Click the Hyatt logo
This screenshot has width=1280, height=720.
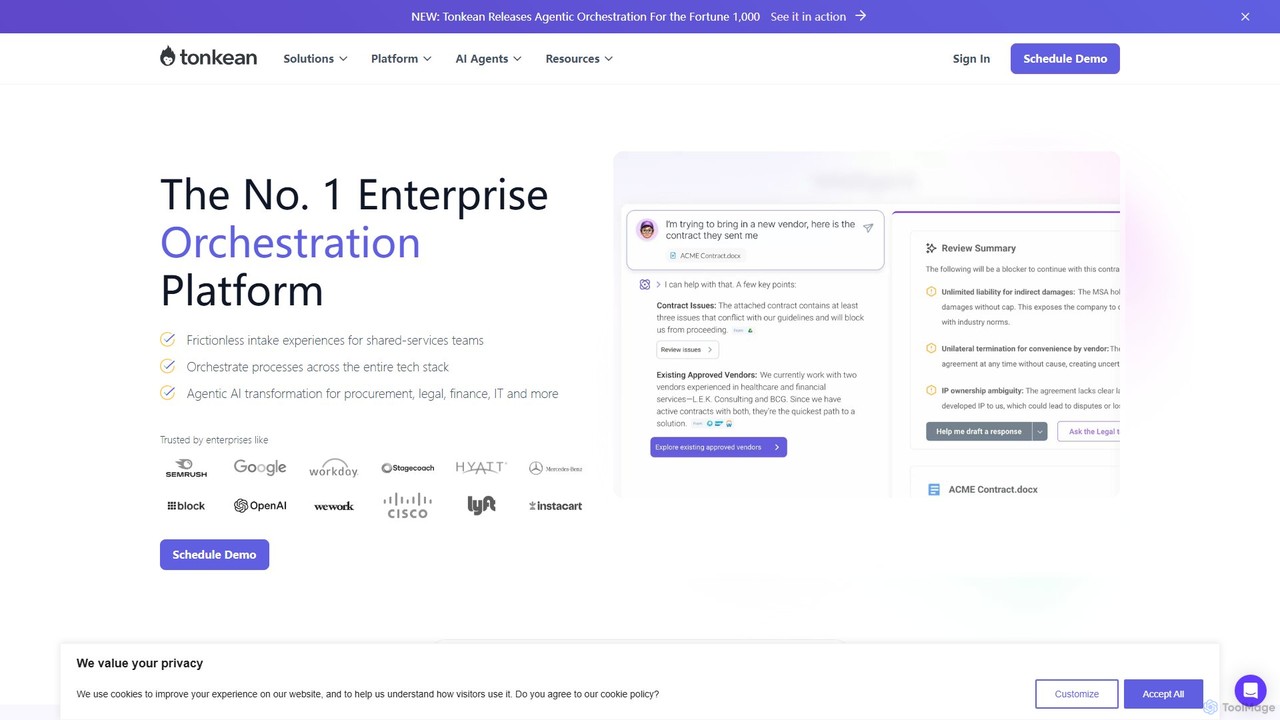[x=481, y=467]
